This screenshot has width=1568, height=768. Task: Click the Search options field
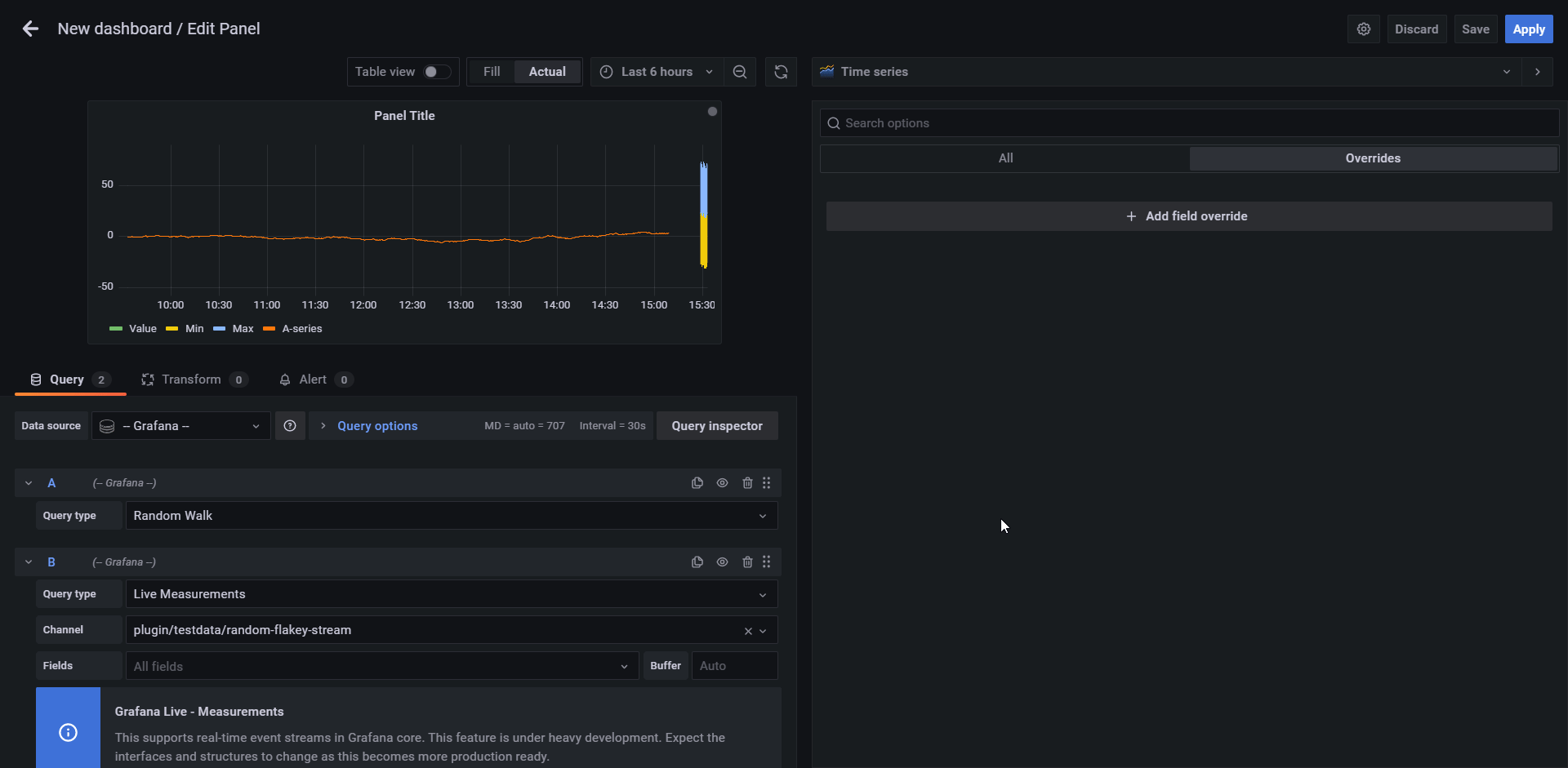click(980, 122)
